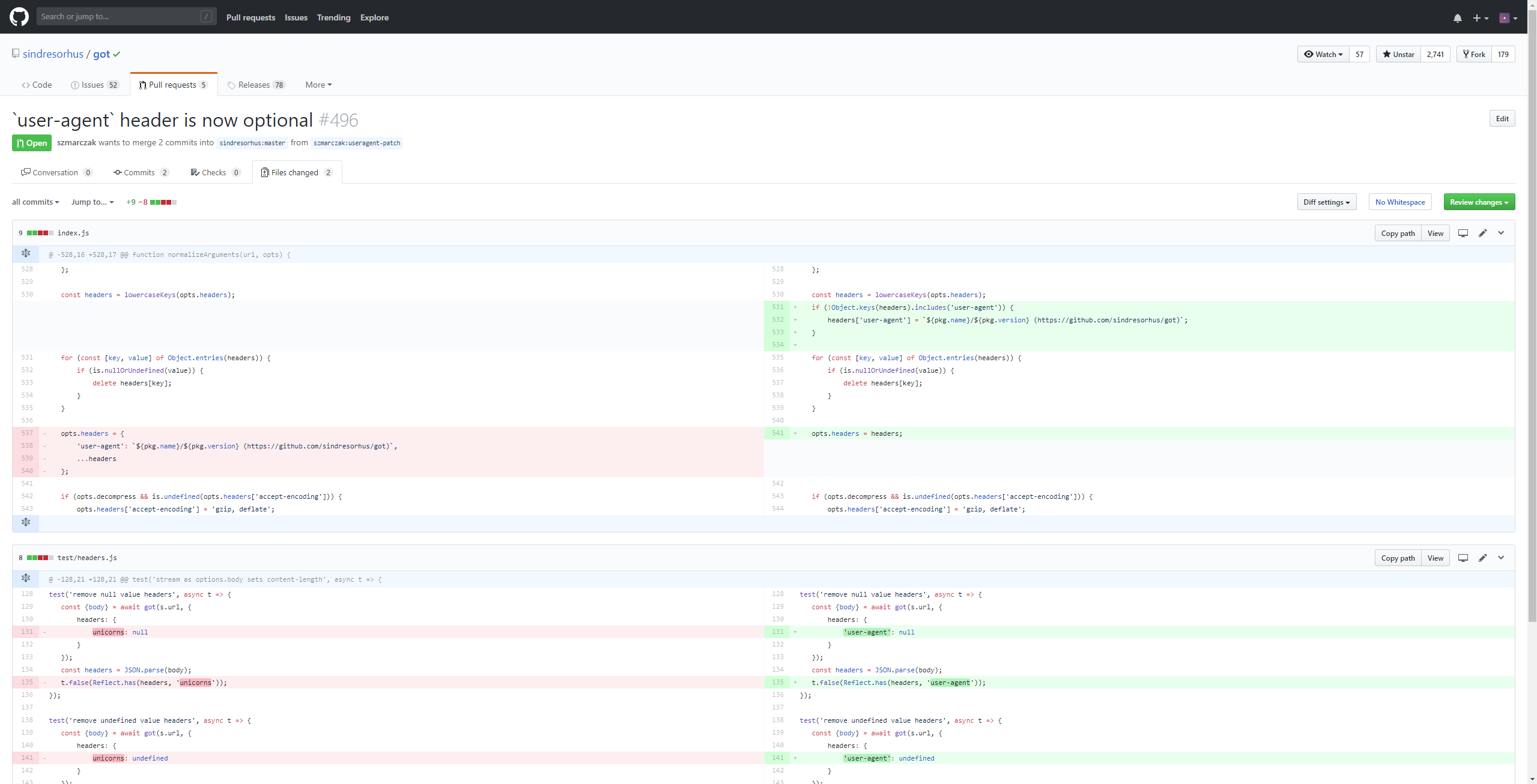Copy the path of index.js
The image size is (1537, 784).
coord(1398,233)
